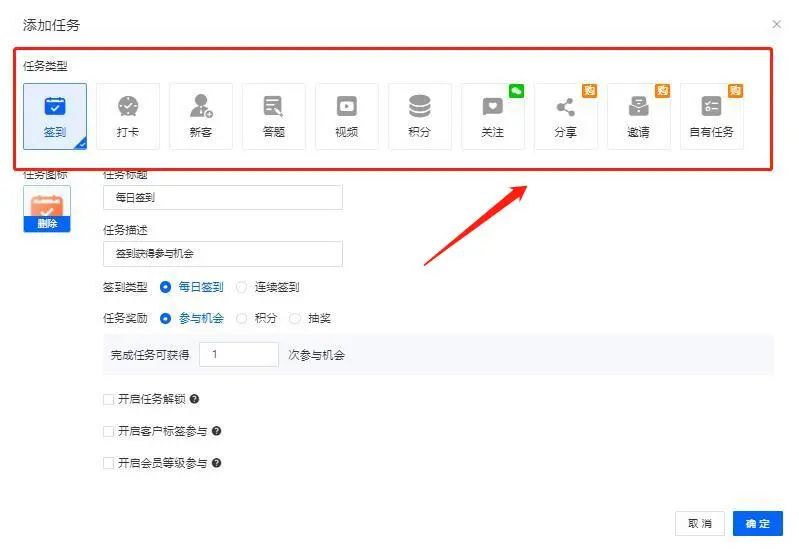Pick the 分享 task type
Viewport: 799px width, 550px height.
point(566,116)
